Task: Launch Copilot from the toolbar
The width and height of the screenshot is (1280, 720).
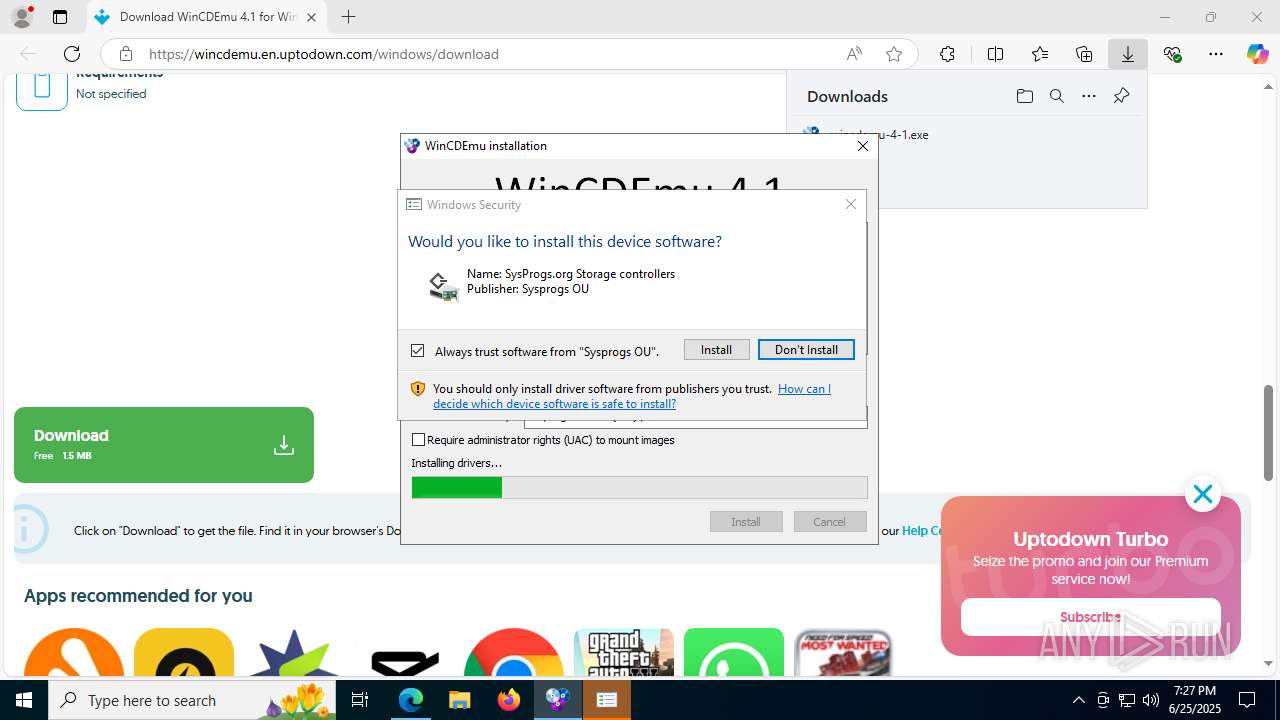Action: click(x=1257, y=54)
